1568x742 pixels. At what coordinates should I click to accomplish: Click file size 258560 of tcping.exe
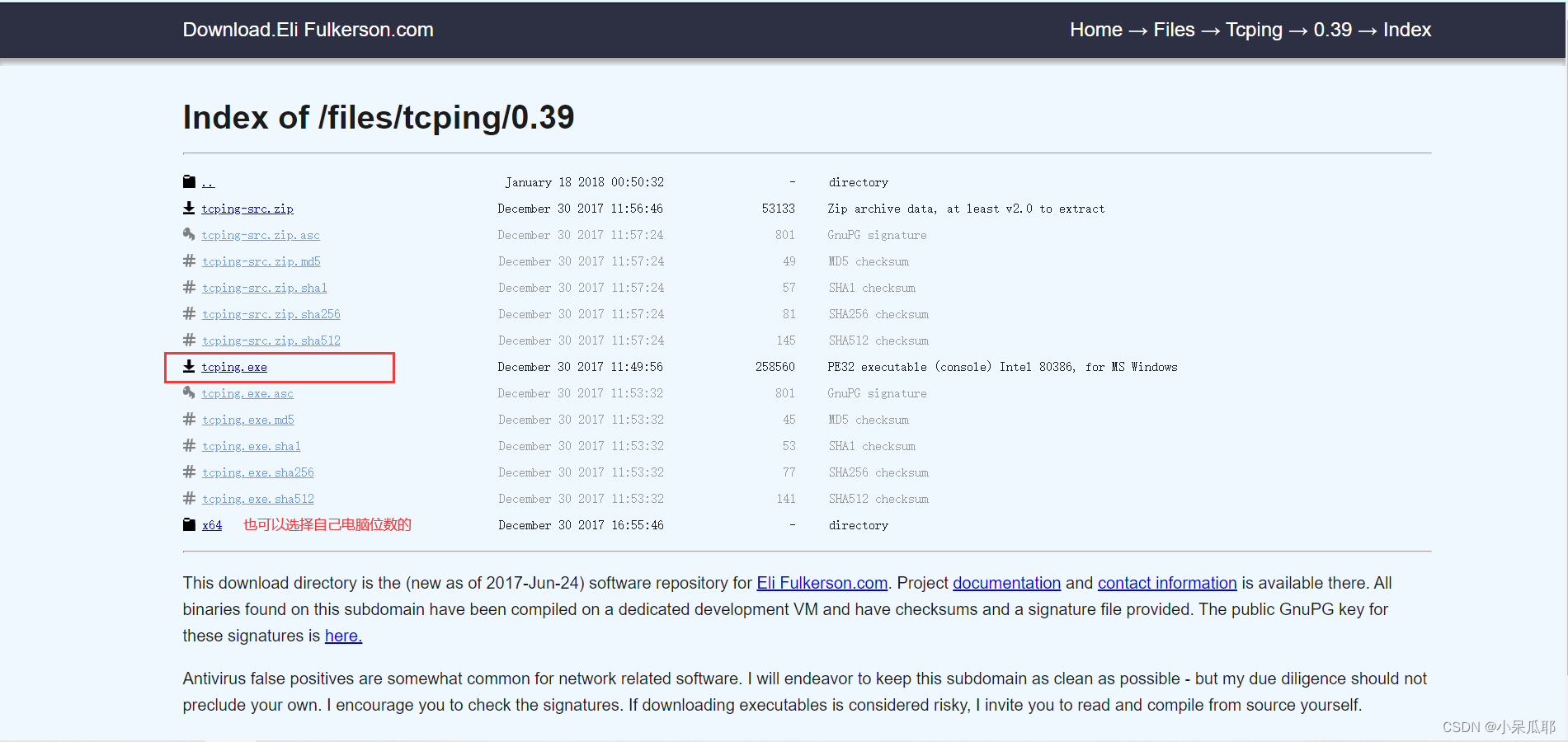(775, 367)
